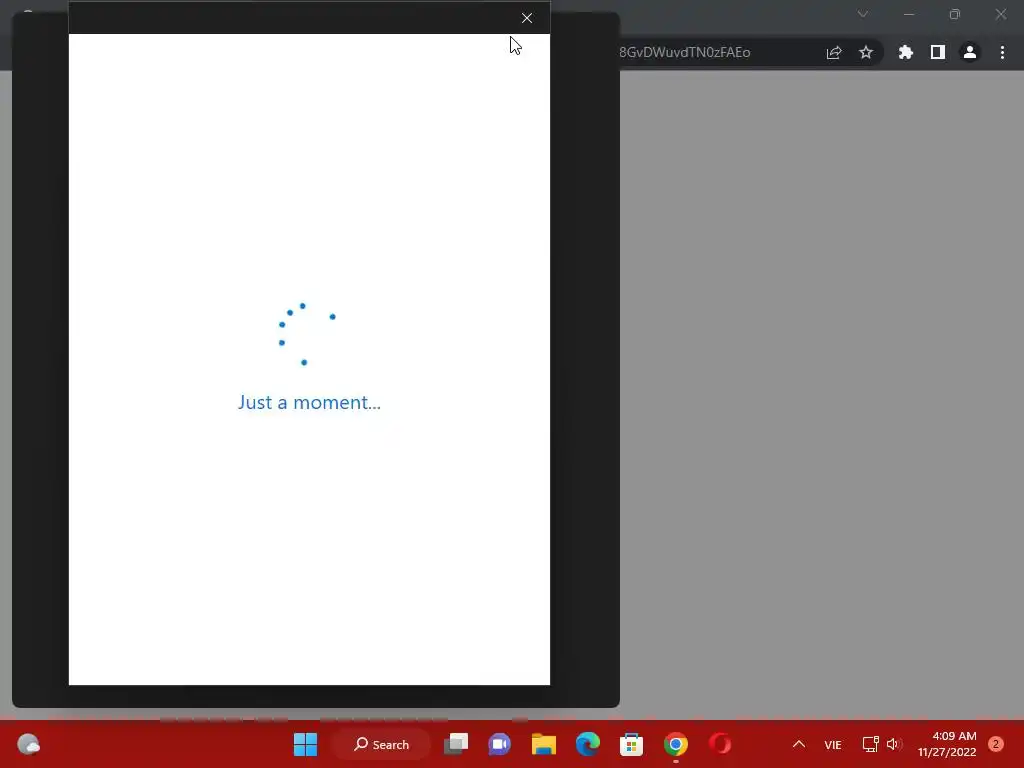Minimize the Chrome window
This screenshot has height=768, width=1024.
909,14
